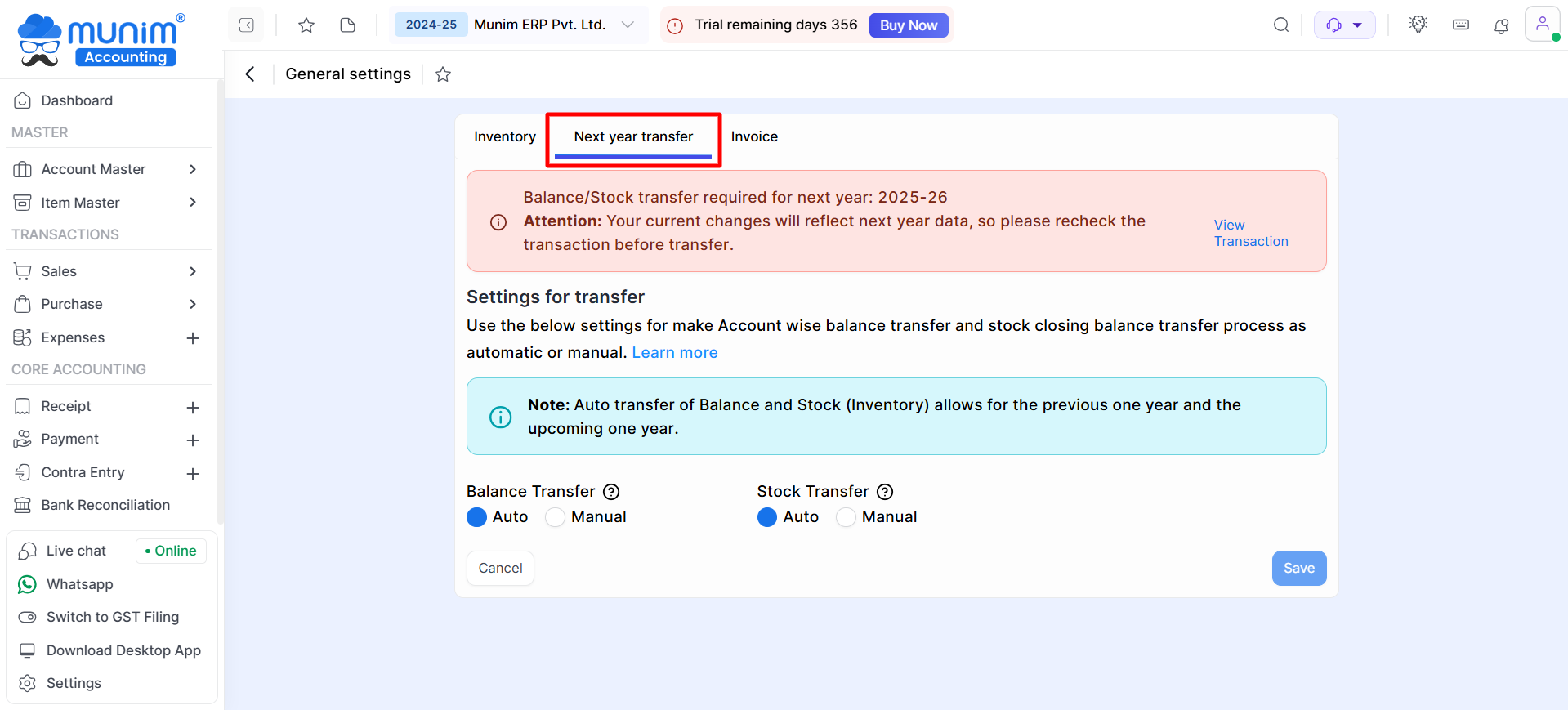
Task: Open the Munim ERP company dropdown
Action: pyautogui.click(x=628, y=25)
